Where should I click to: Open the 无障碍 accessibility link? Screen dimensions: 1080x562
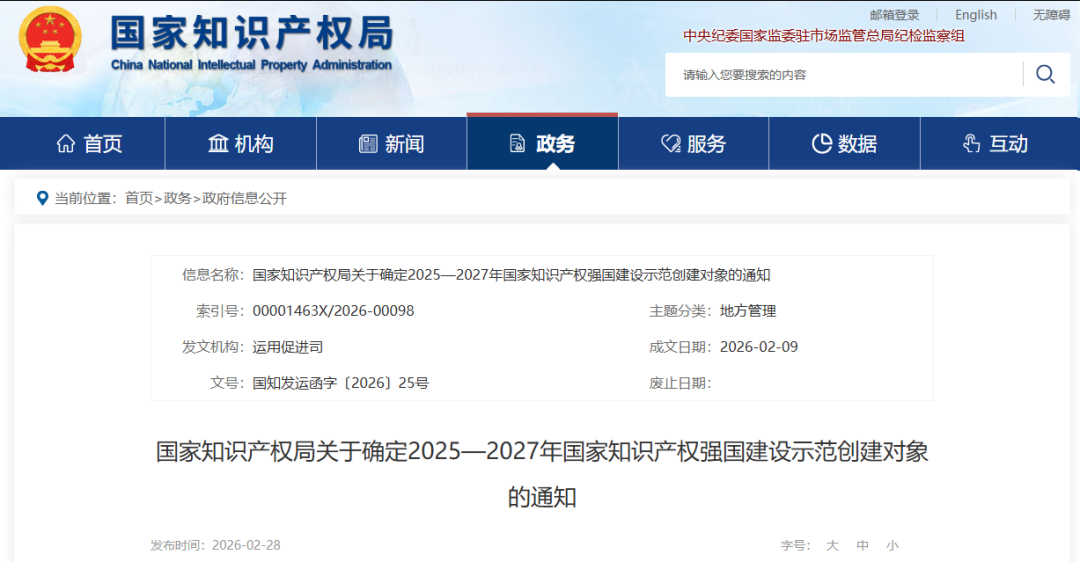coord(1051,15)
